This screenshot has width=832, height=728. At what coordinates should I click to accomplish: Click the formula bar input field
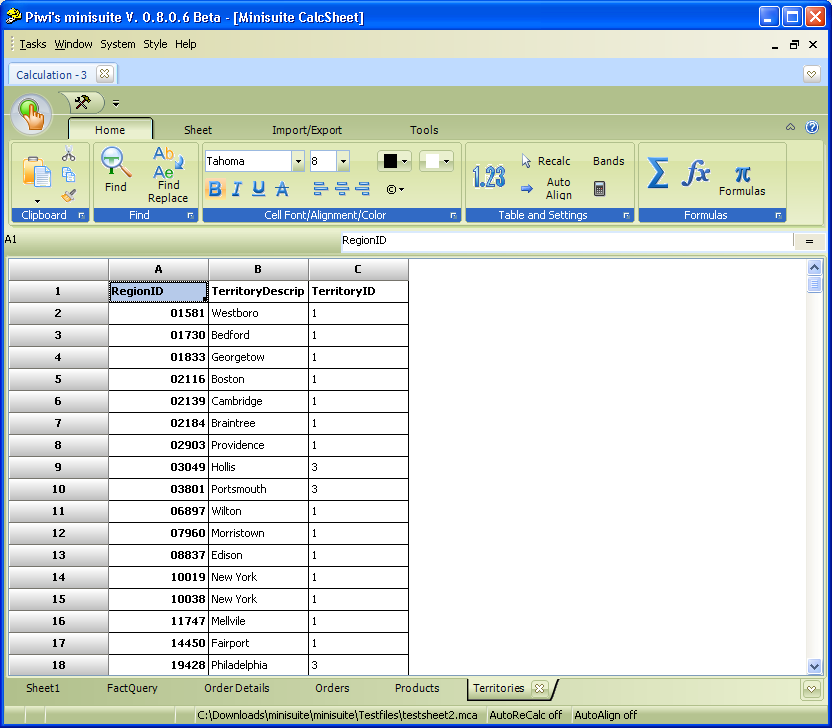pyautogui.click(x=565, y=240)
